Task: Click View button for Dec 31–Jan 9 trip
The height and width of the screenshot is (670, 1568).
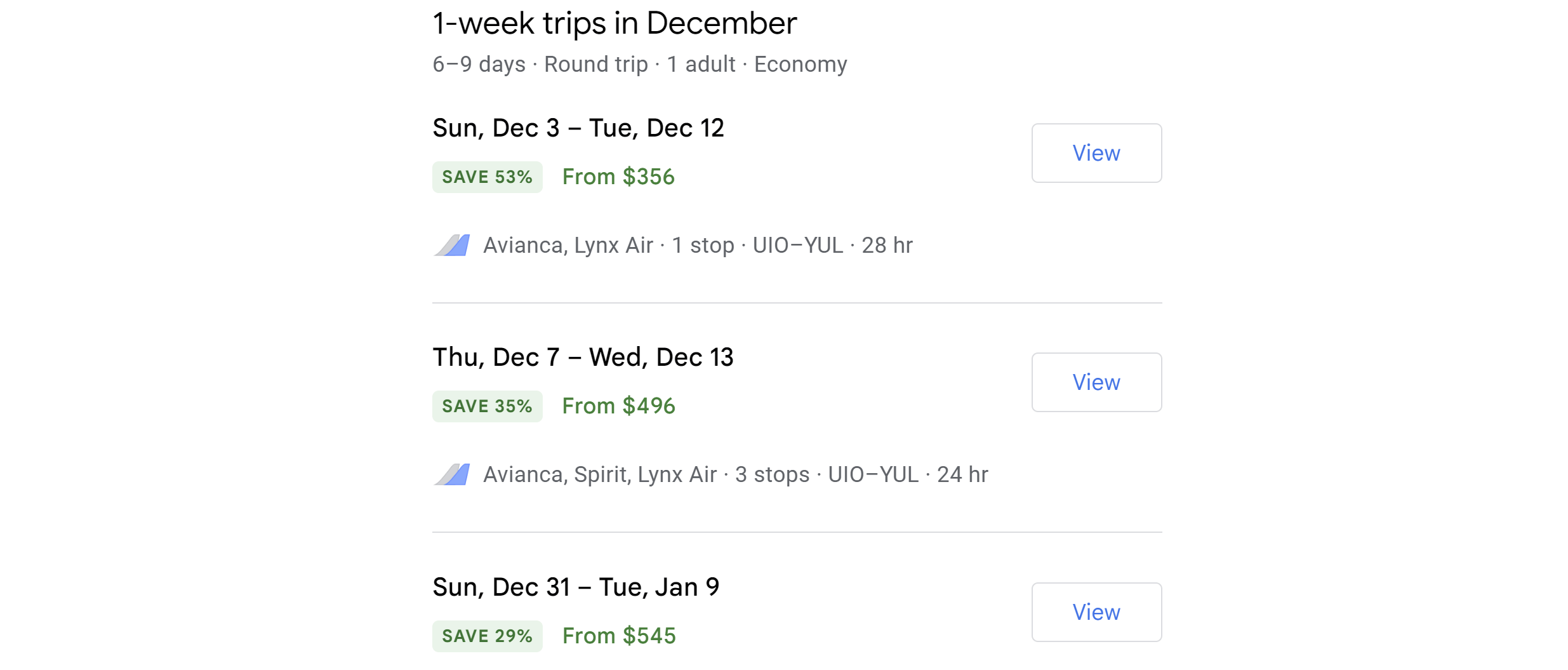Action: pyautogui.click(x=1096, y=612)
